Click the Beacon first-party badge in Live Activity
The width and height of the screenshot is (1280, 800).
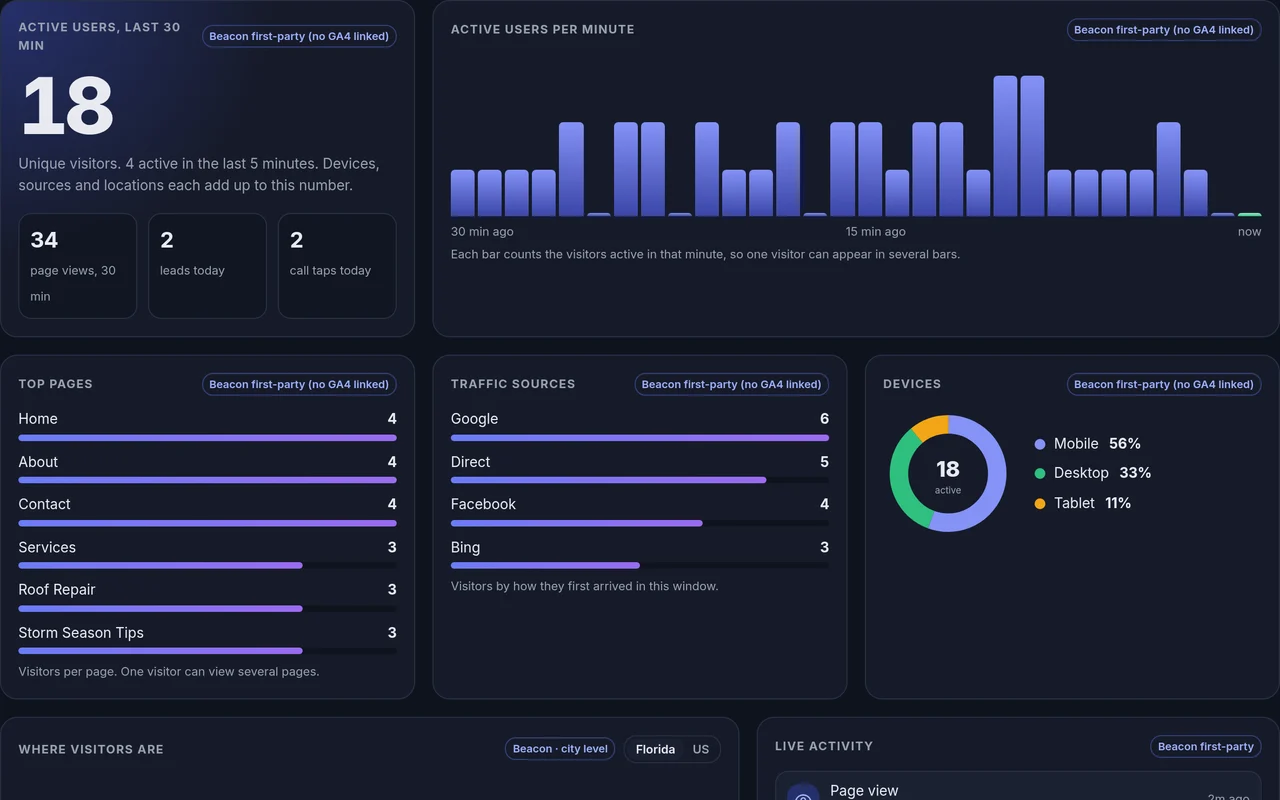point(1206,746)
